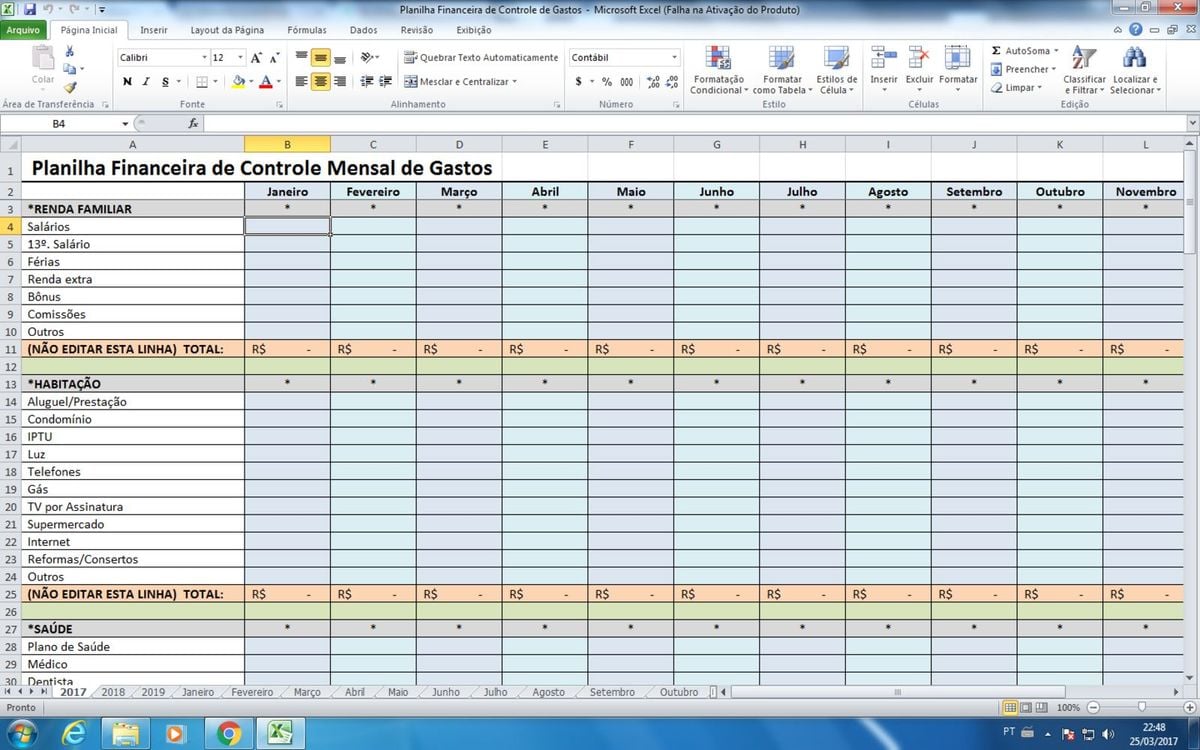Screen dimensions: 1200x750
Task: Click Quebrar Texto Automaticamente button
Action: pos(481,58)
